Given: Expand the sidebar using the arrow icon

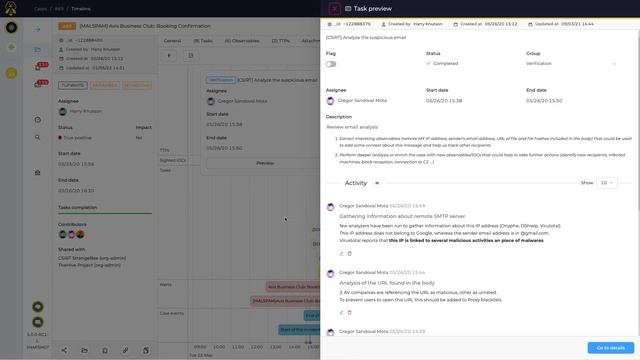Looking at the screenshot, I should pyautogui.click(x=38, y=29).
